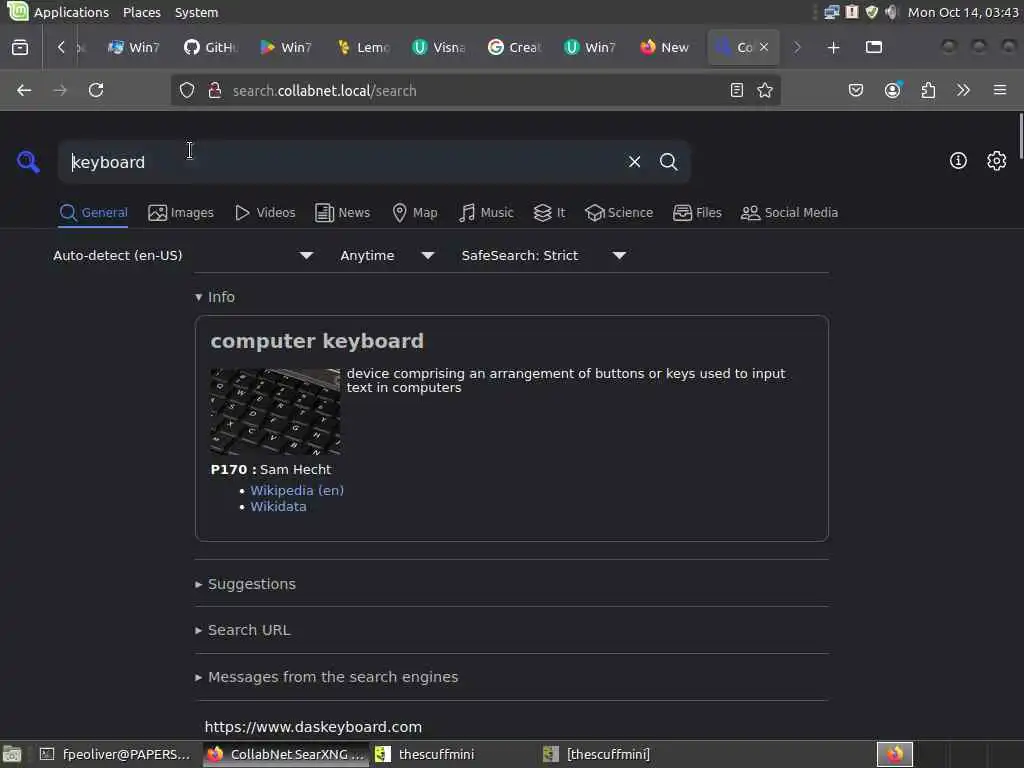This screenshot has height=768, width=1024.
Task: Switch to Music category
Action: [x=486, y=212]
